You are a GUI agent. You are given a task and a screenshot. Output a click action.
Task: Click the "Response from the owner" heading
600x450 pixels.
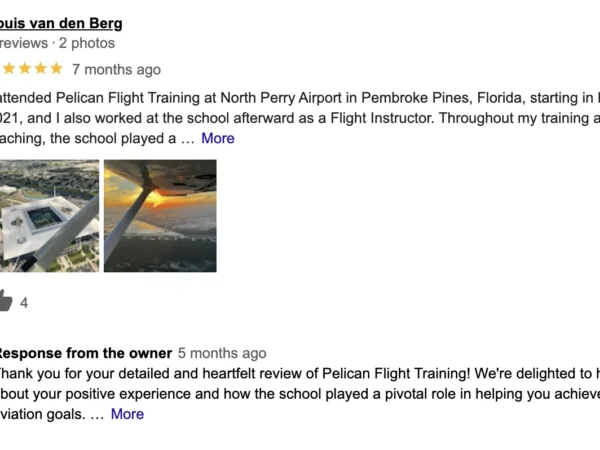point(85,353)
